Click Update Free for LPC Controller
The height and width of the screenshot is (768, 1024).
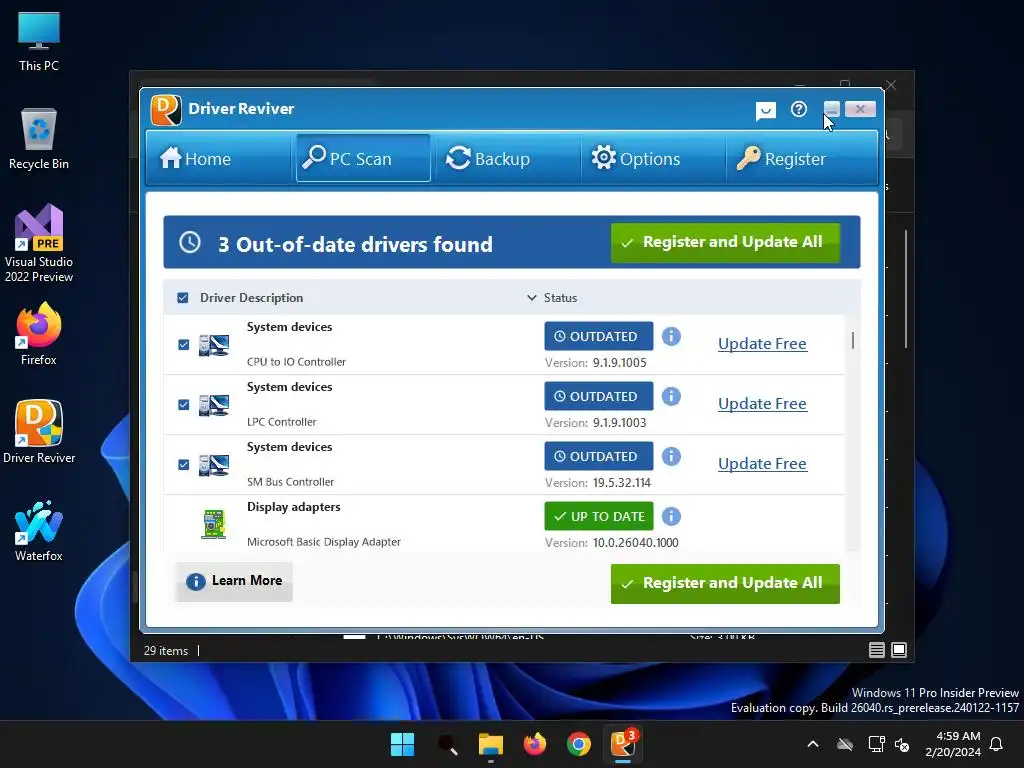pyautogui.click(x=762, y=404)
